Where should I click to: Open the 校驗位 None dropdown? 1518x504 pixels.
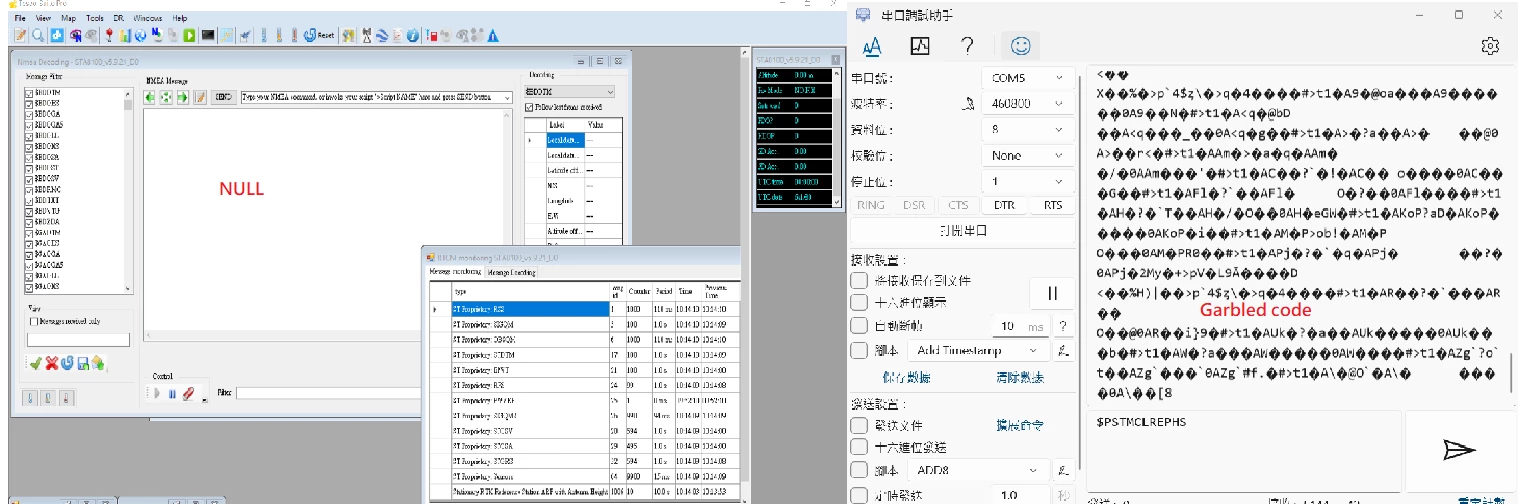(x=1029, y=156)
